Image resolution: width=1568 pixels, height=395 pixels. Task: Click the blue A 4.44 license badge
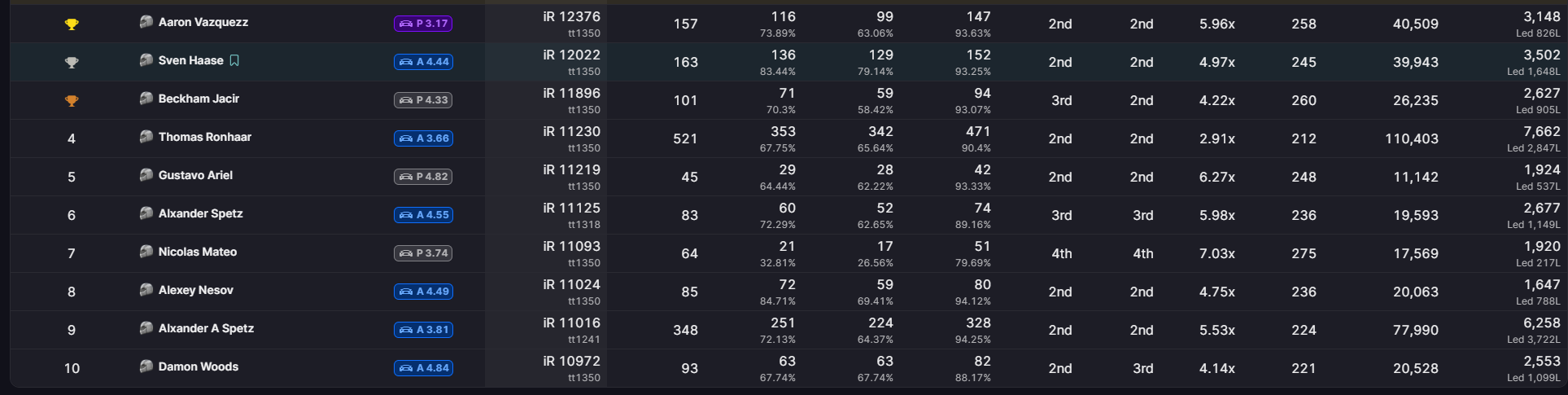click(423, 62)
